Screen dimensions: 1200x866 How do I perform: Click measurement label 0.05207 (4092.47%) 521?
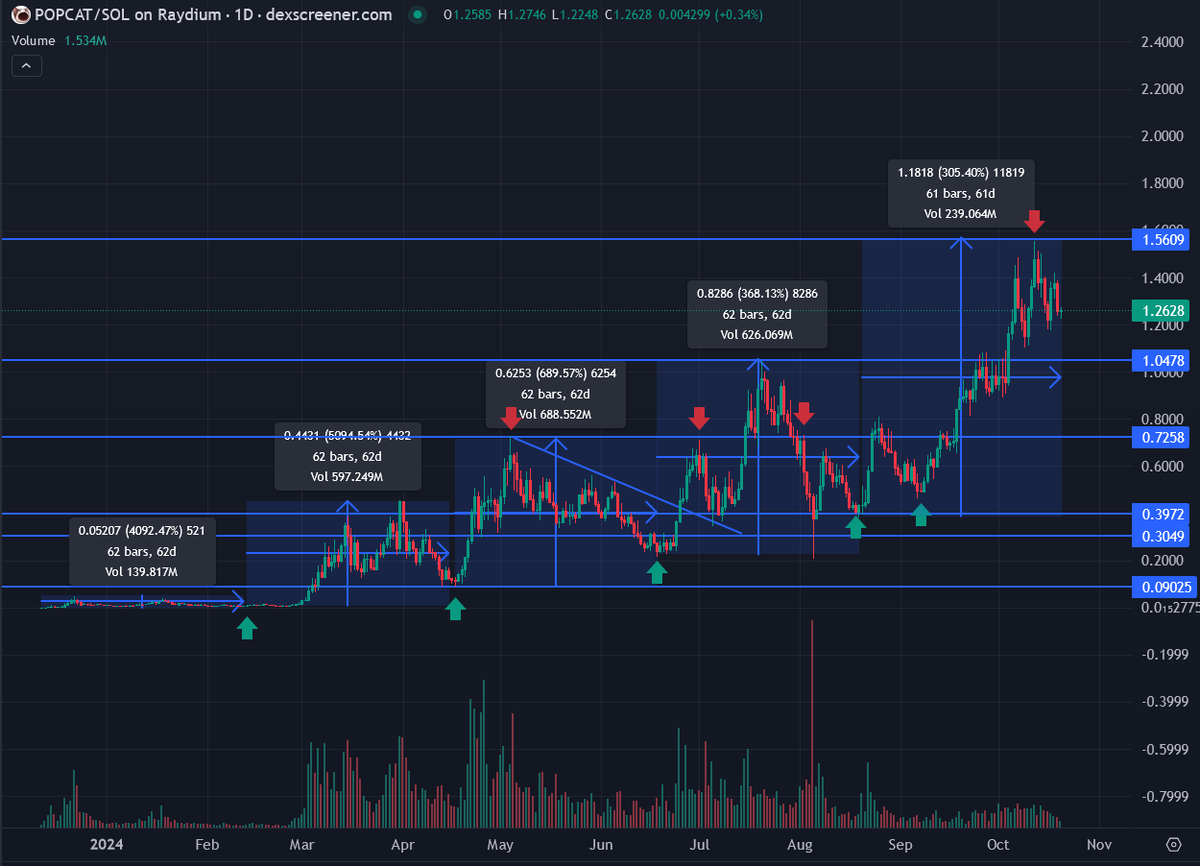coord(141,531)
